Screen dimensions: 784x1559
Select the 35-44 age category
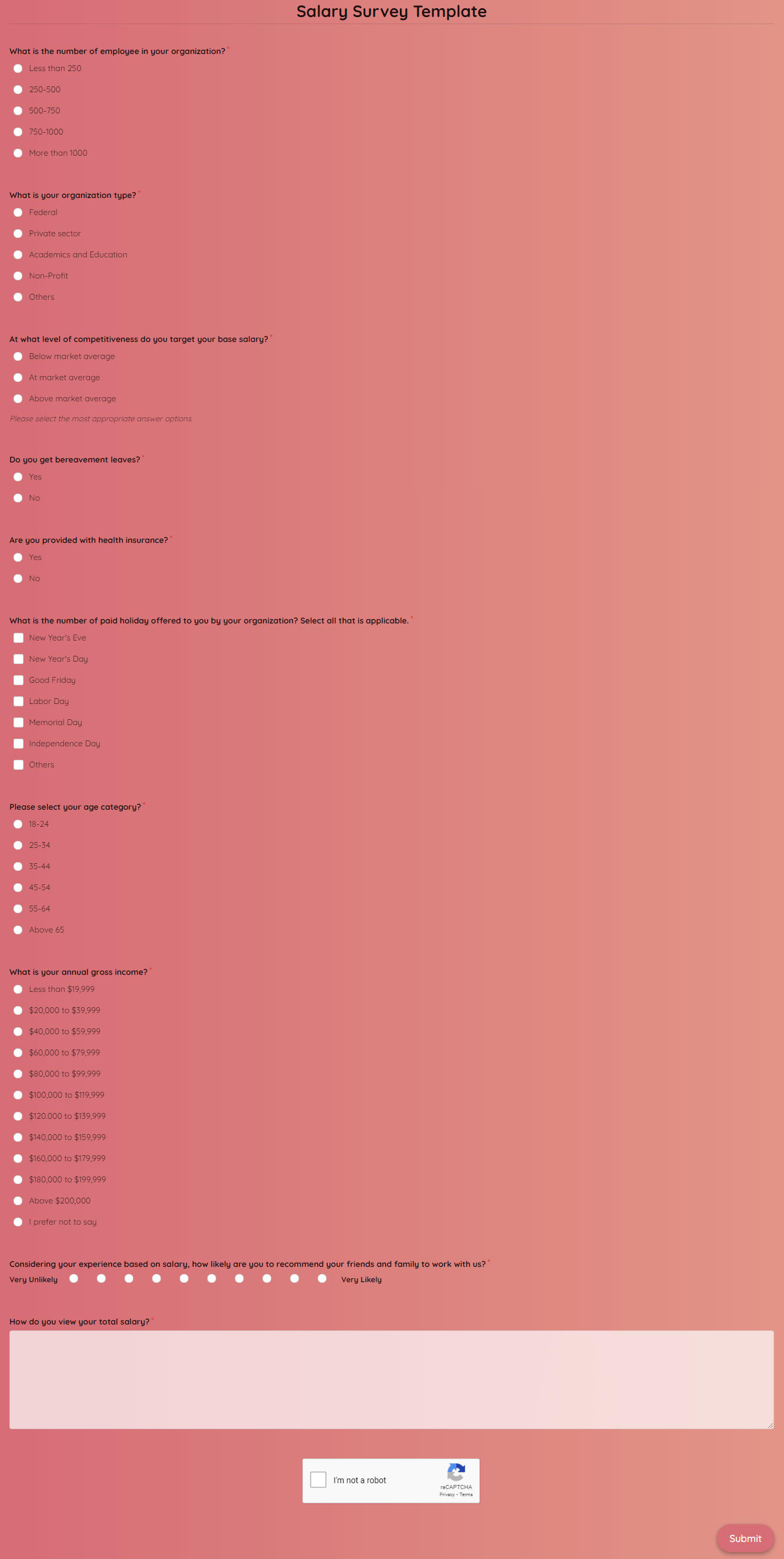tap(18, 867)
